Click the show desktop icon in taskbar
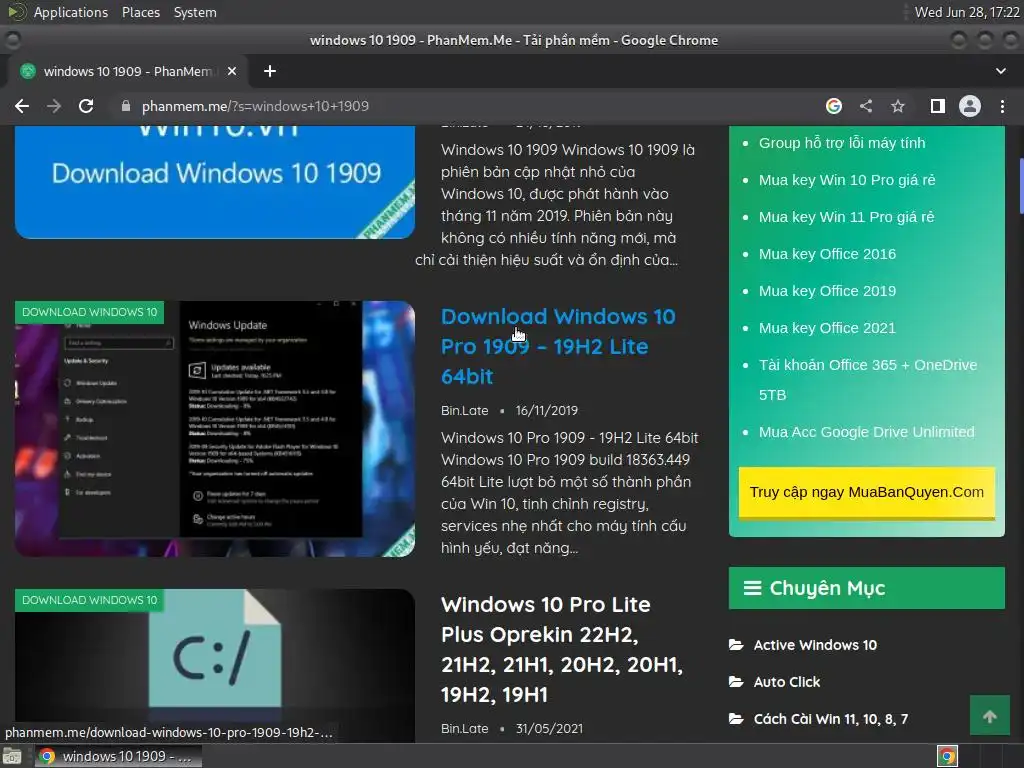Image resolution: width=1024 pixels, height=768 pixels. [12, 756]
